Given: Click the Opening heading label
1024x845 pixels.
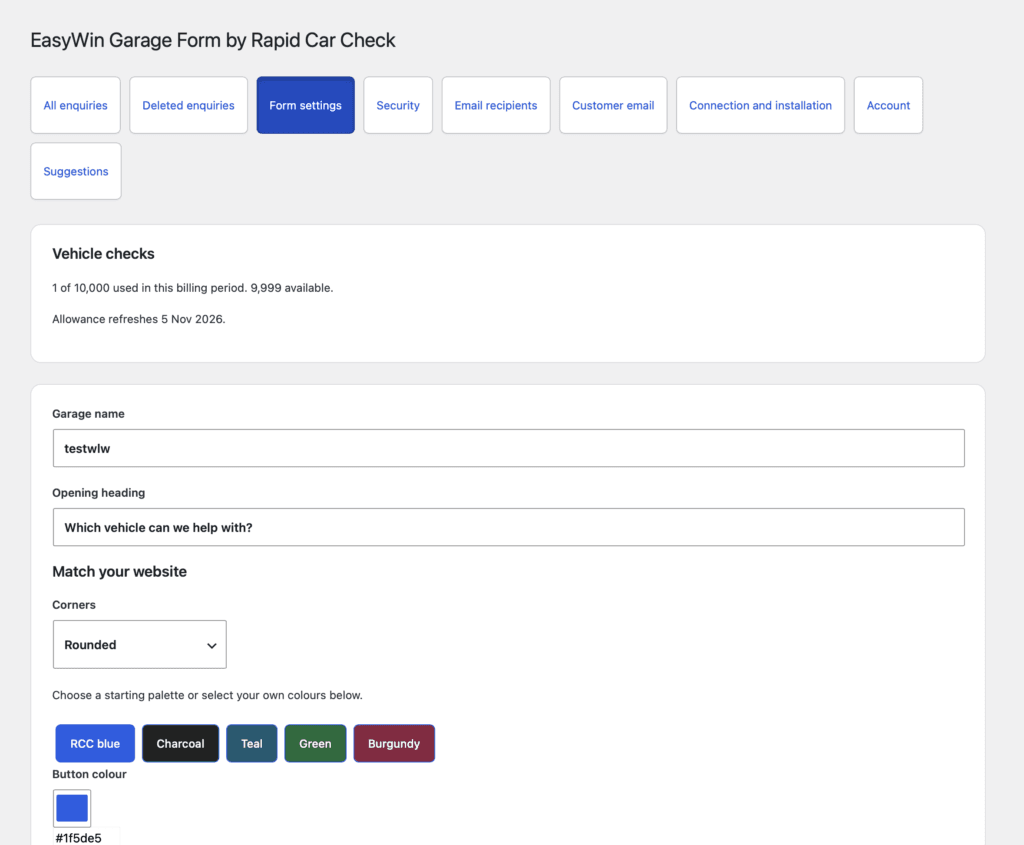Looking at the screenshot, I should (x=99, y=493).
